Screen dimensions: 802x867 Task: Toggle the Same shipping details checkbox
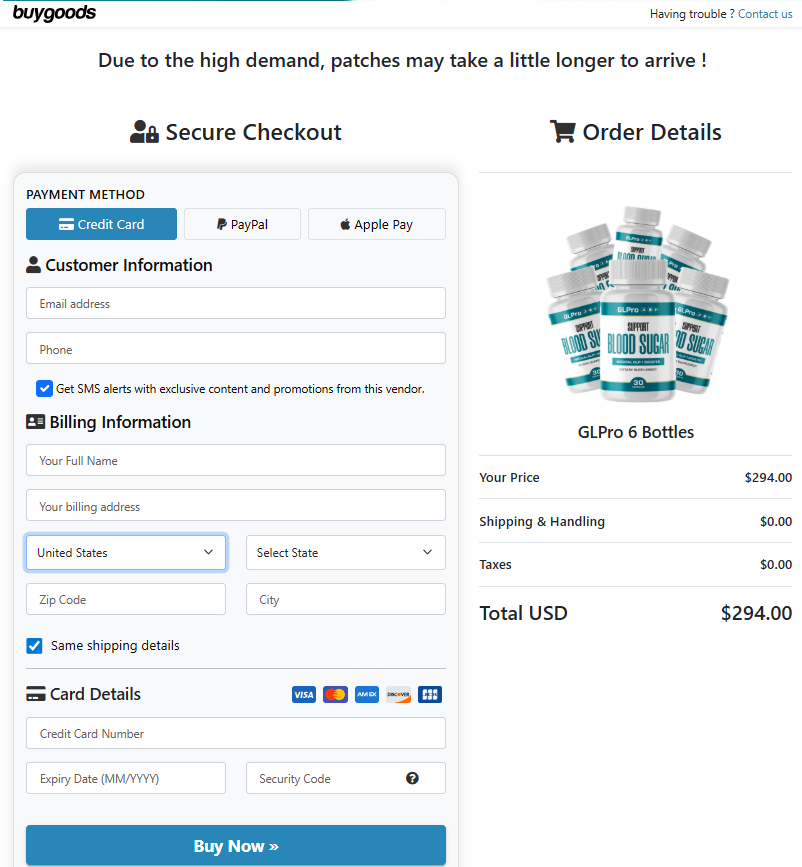35,646
